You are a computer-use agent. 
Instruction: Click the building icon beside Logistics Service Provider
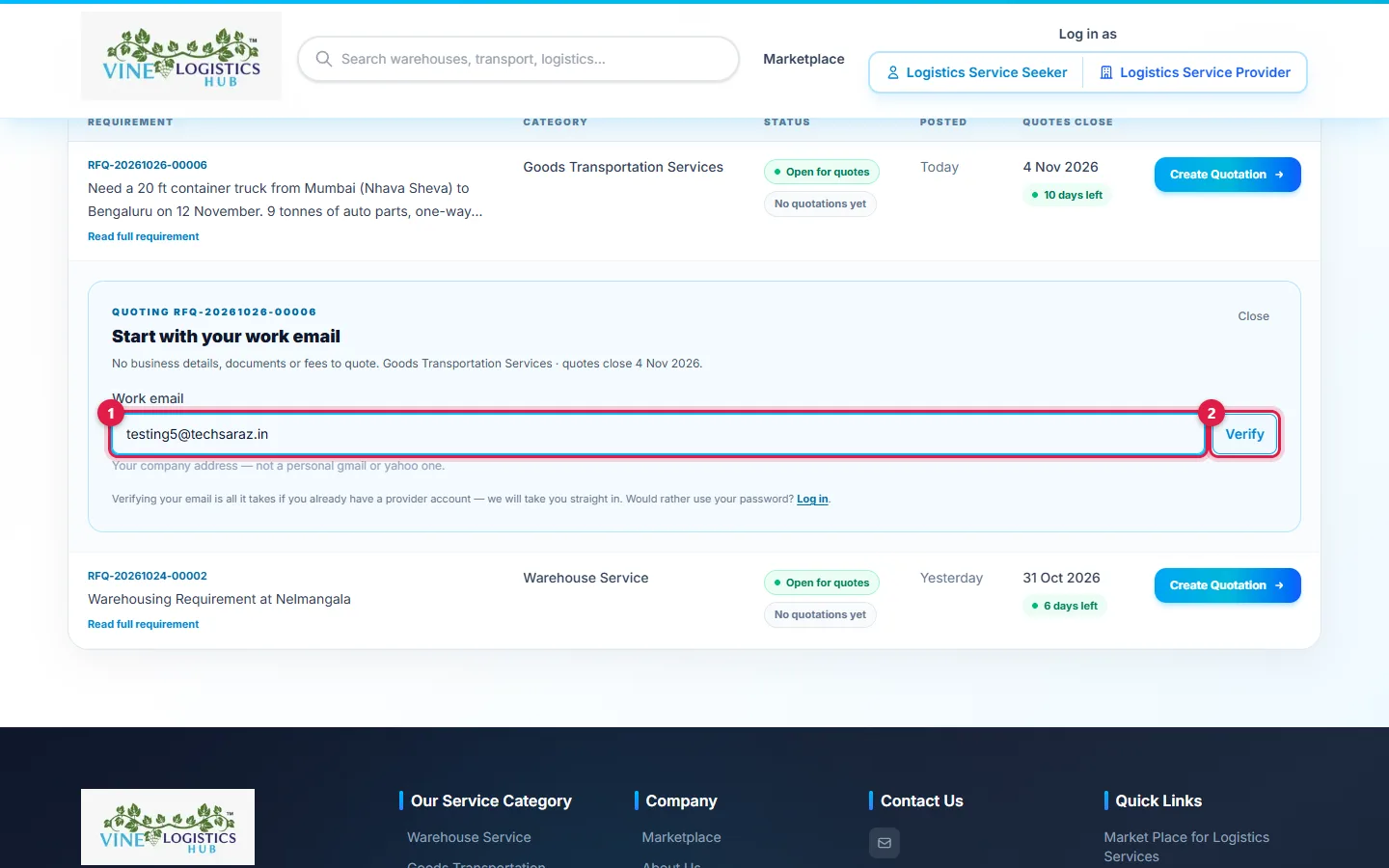pyautogui.click(x=1106, y=72)
